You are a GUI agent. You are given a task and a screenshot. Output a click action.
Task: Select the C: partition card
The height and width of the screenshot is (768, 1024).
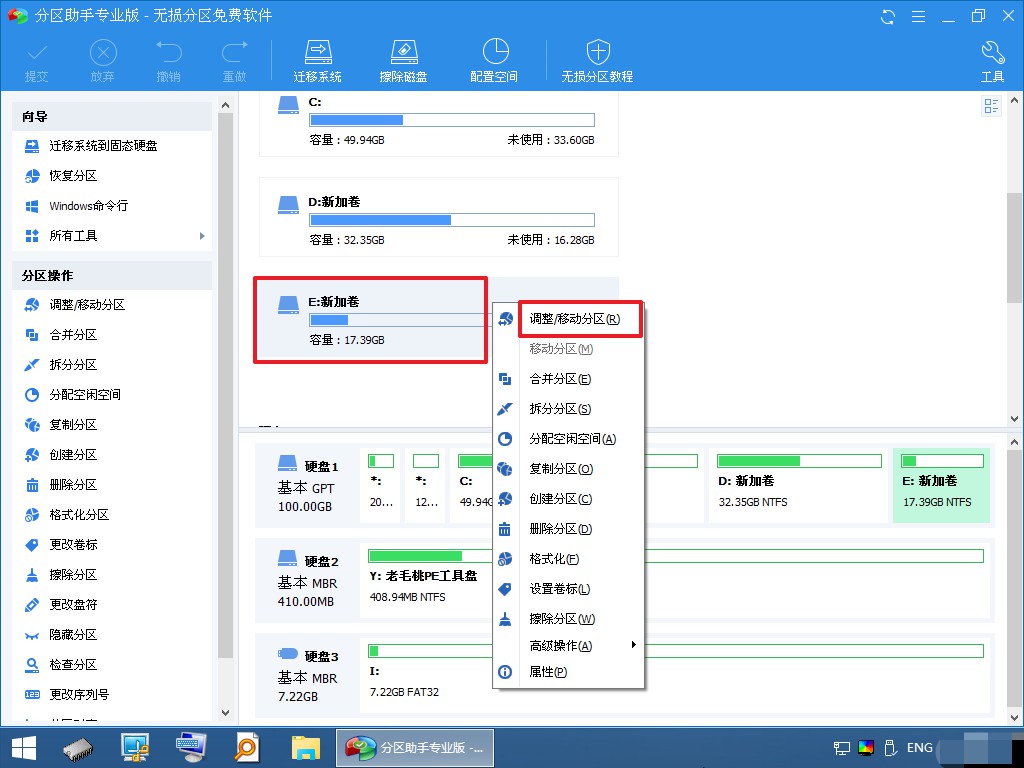click(x=439, y=123)
